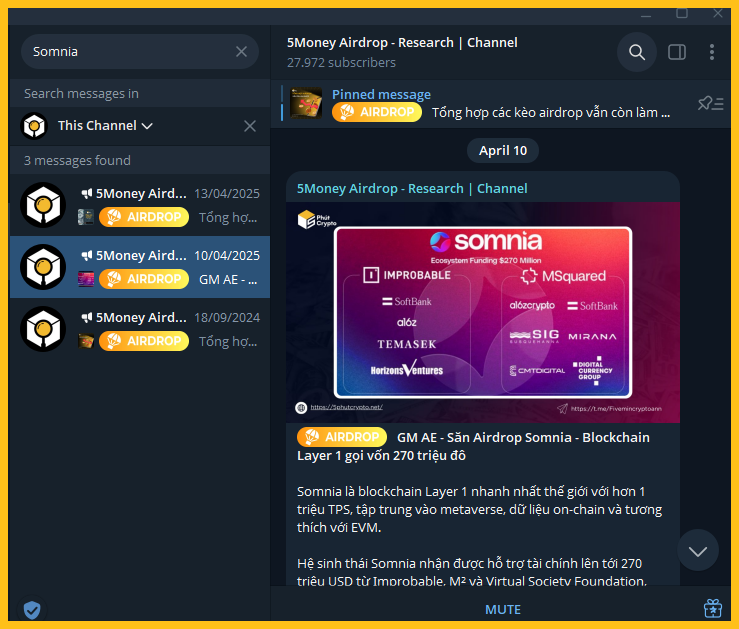Click AIRDROP badge in 10/04/2025 result

[x=144, y=279]
